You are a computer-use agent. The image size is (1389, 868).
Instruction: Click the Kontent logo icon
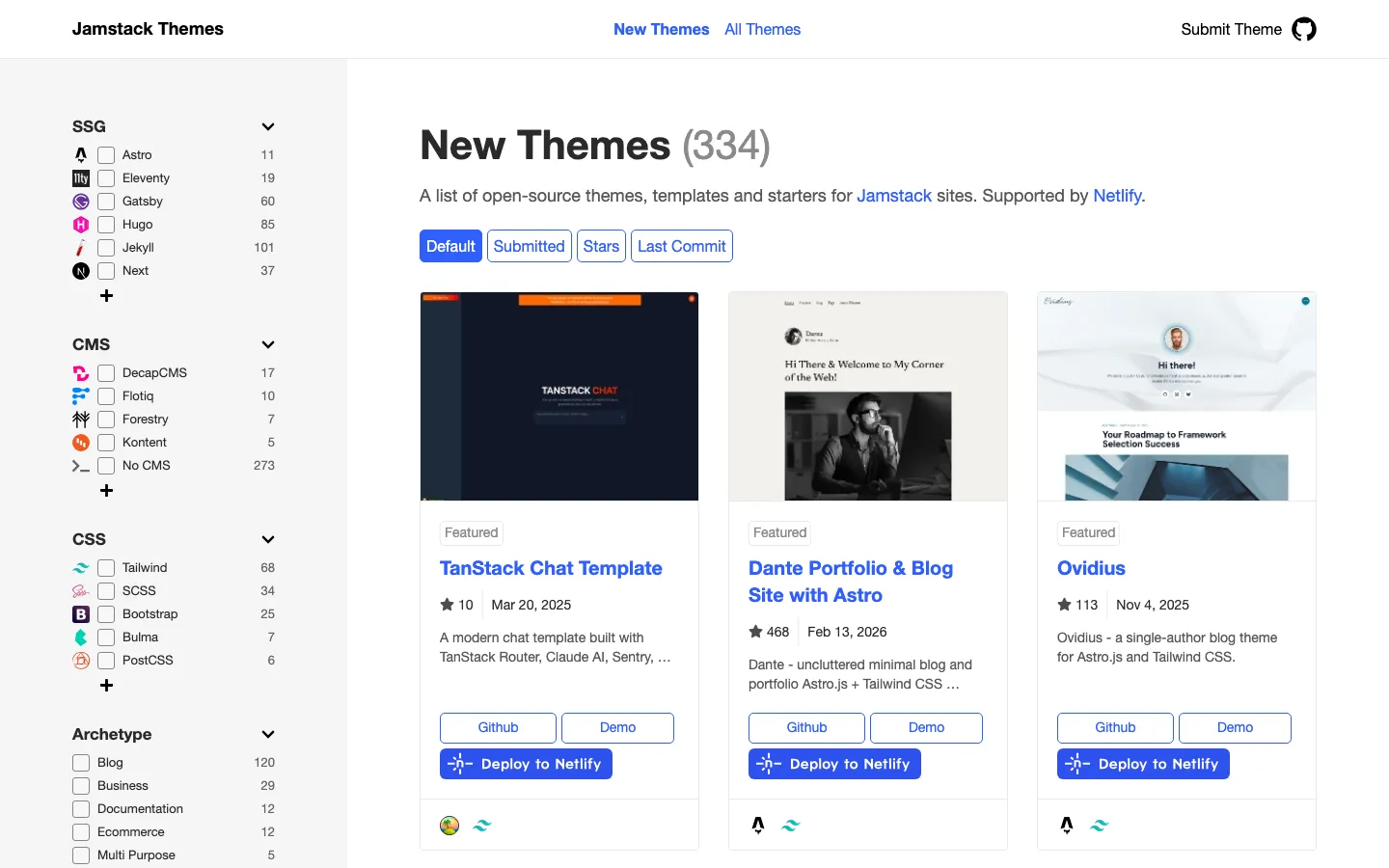point(81,442)
